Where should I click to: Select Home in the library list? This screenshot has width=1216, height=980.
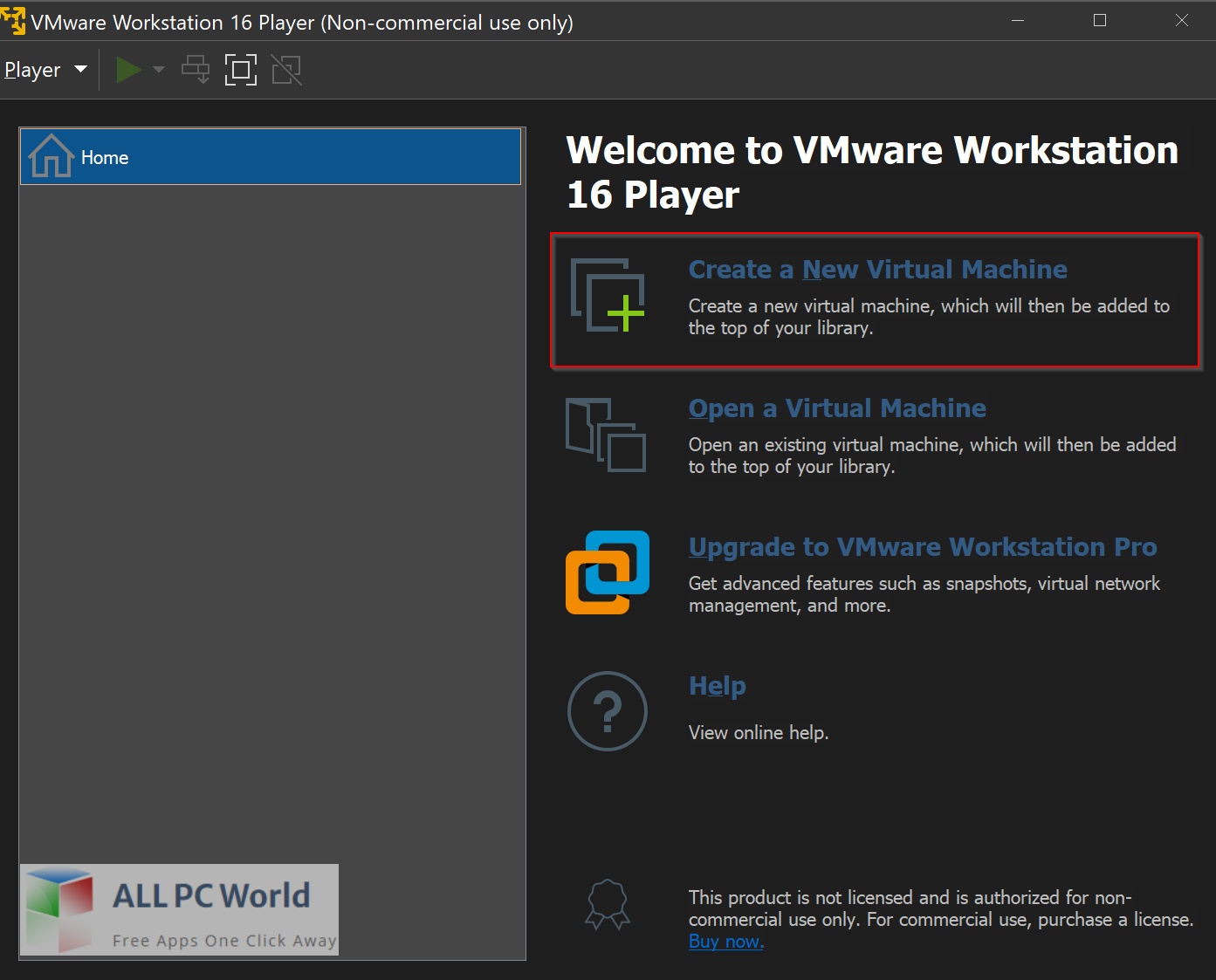[x=271, y=157]
